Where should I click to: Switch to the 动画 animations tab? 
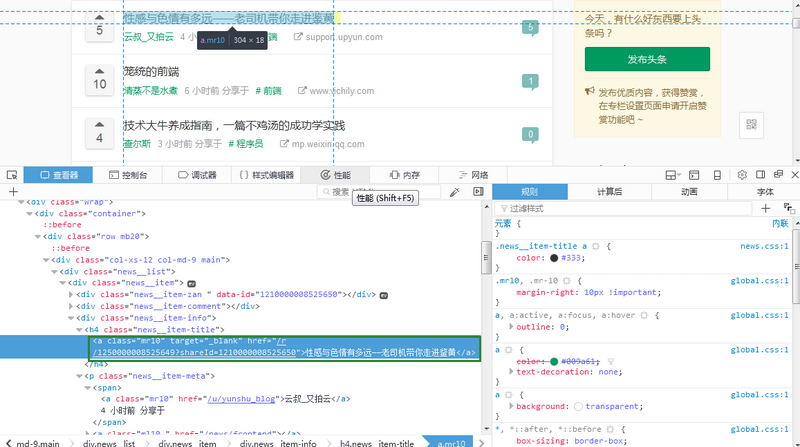pyautogui.click(x=689, y=192)
